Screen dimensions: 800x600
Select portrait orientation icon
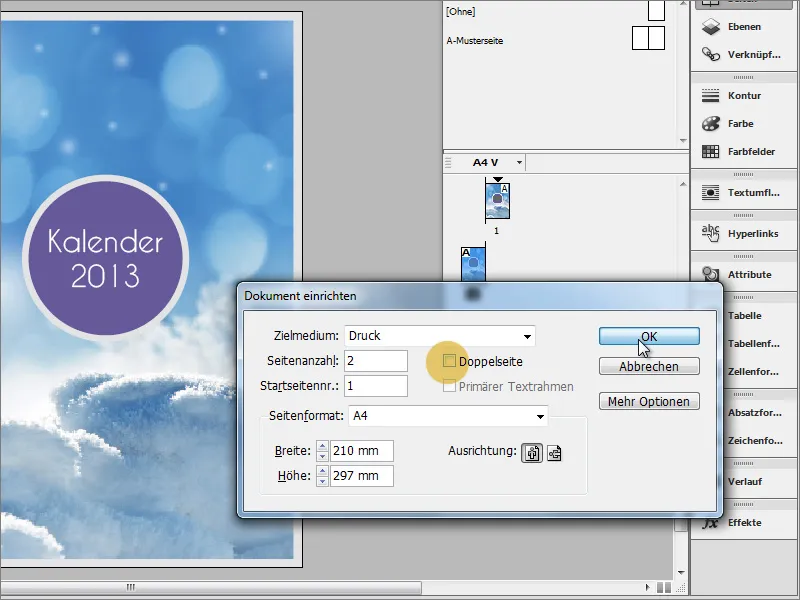pyautogui.click(x=532, y=453)
